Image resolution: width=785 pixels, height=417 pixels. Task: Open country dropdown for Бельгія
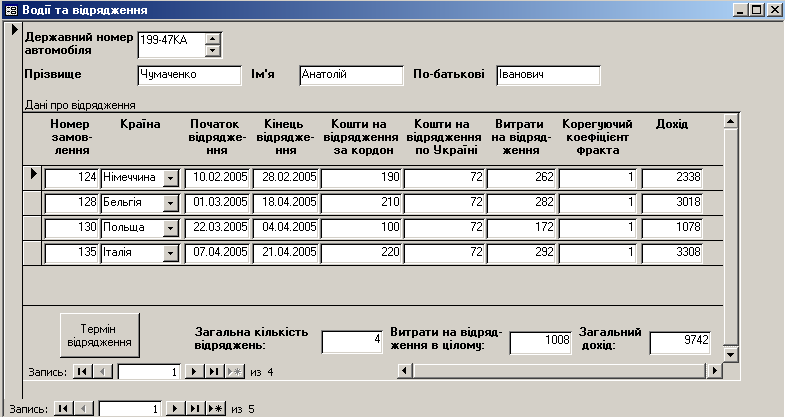click(x=171, y=203)
